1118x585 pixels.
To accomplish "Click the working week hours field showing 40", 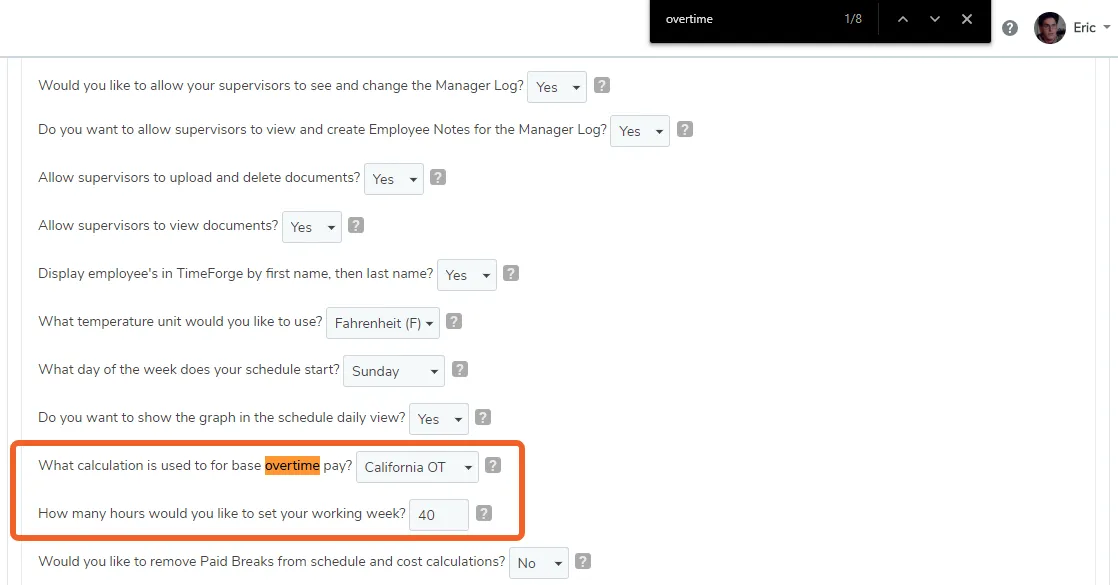I will pyautogui.click(x=439, y=515).
